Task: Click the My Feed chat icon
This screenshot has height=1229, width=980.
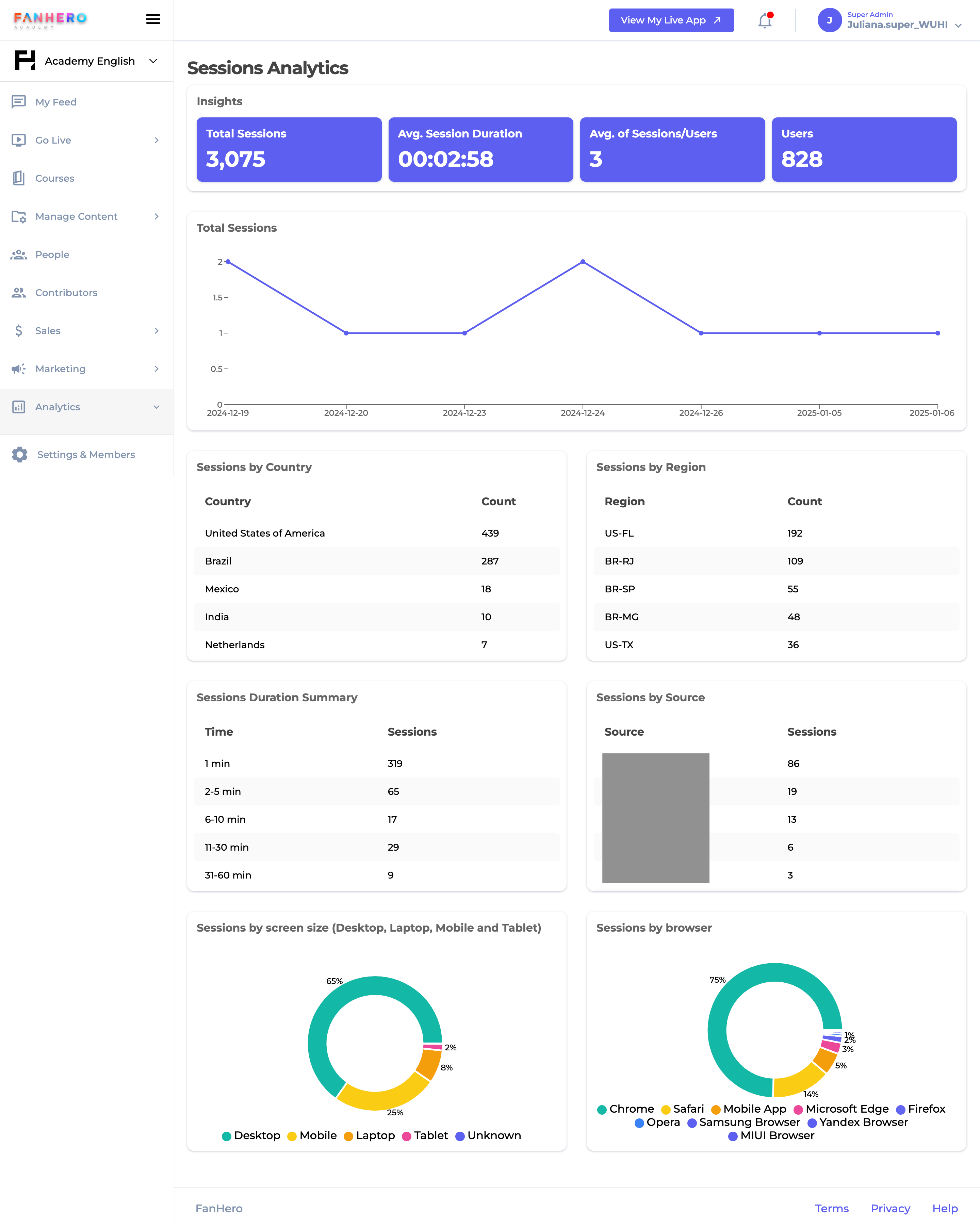Action: coord(19,101)
